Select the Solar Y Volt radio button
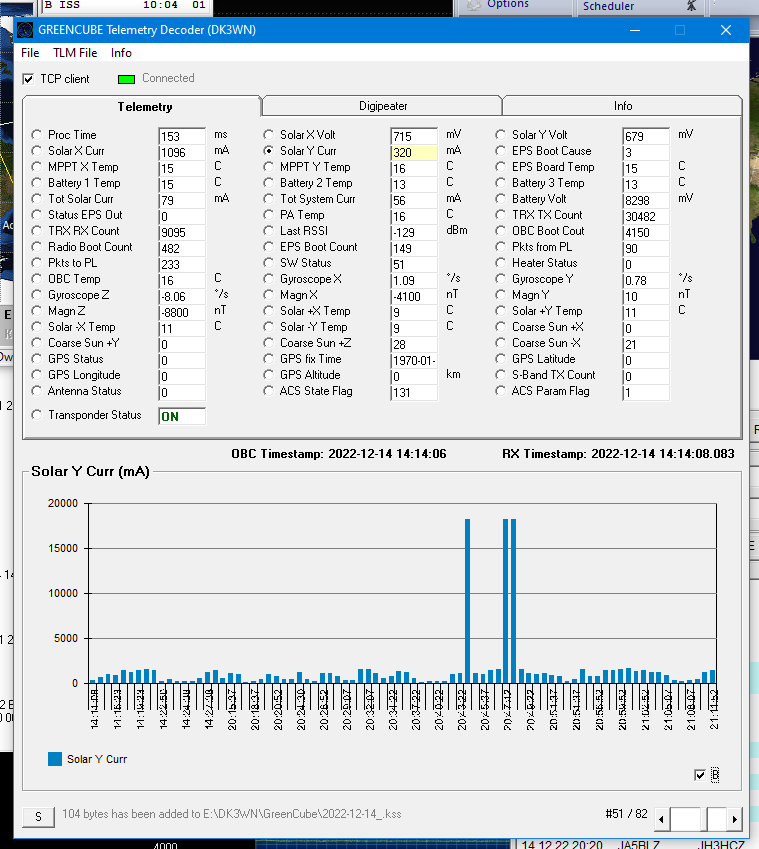The height and width of the screenshot is (849, 759). click(501, 134)
